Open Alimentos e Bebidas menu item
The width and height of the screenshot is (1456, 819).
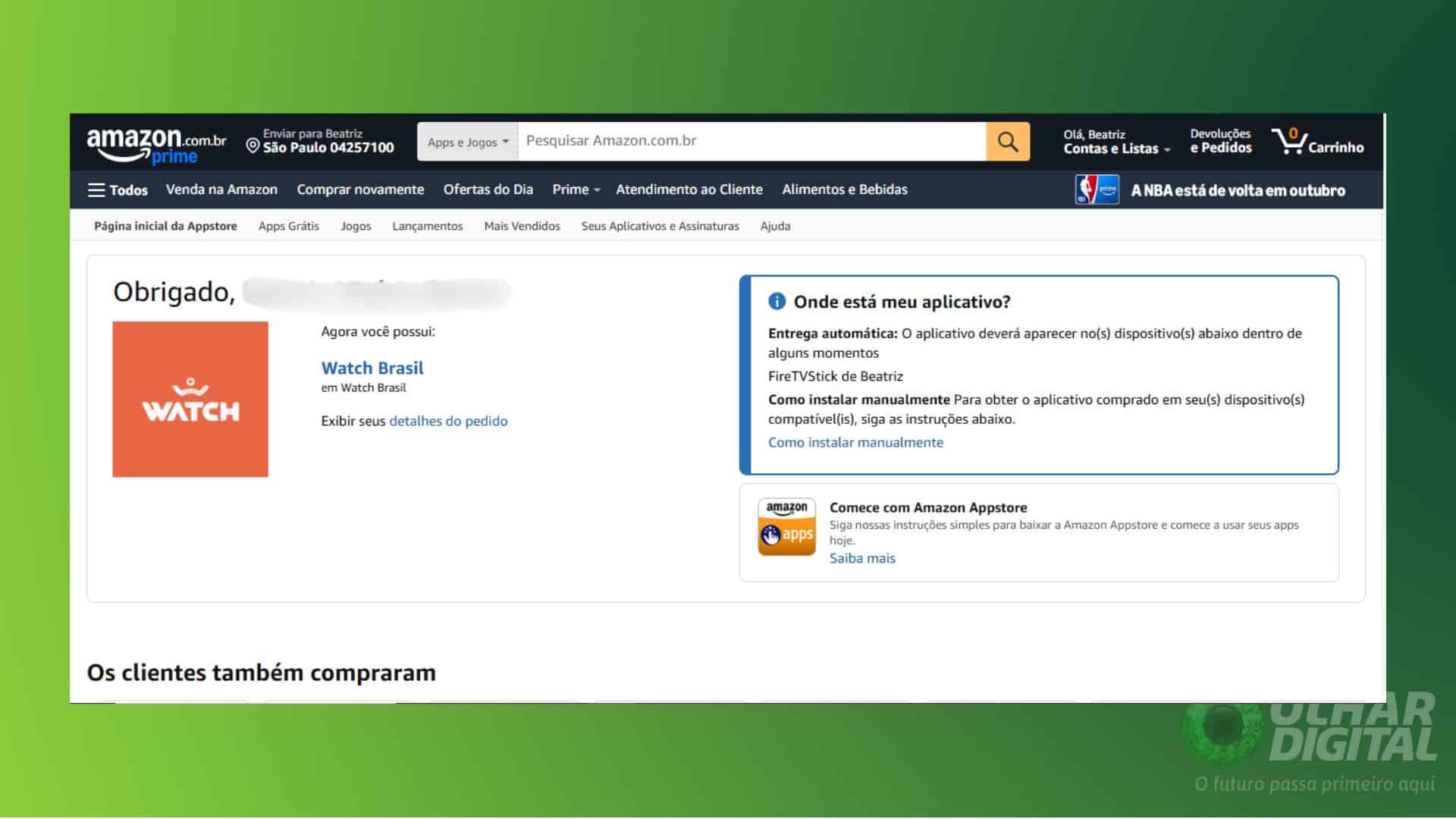click(845, 190)
